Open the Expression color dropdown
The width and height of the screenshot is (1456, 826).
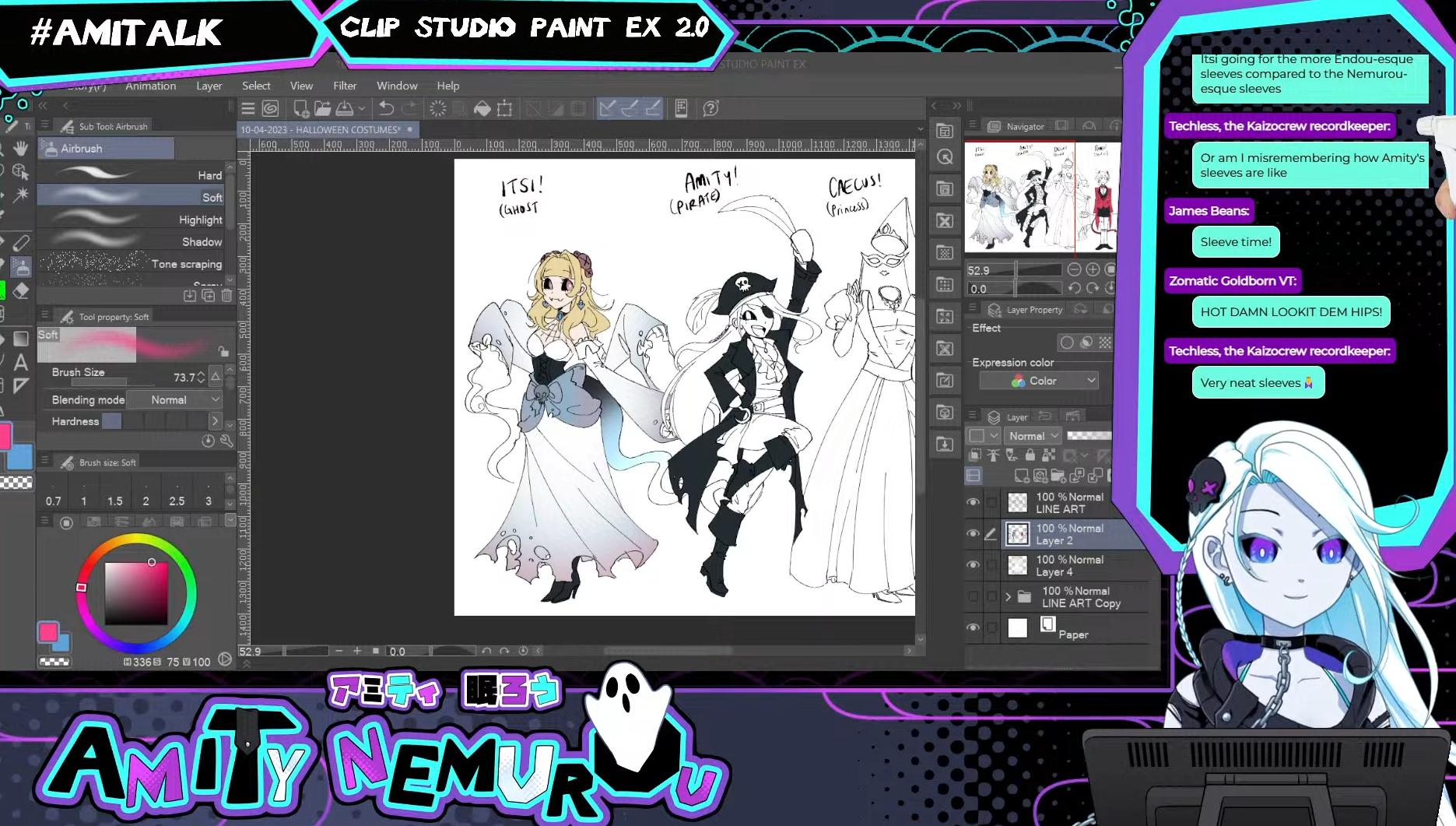(1039, 381)
